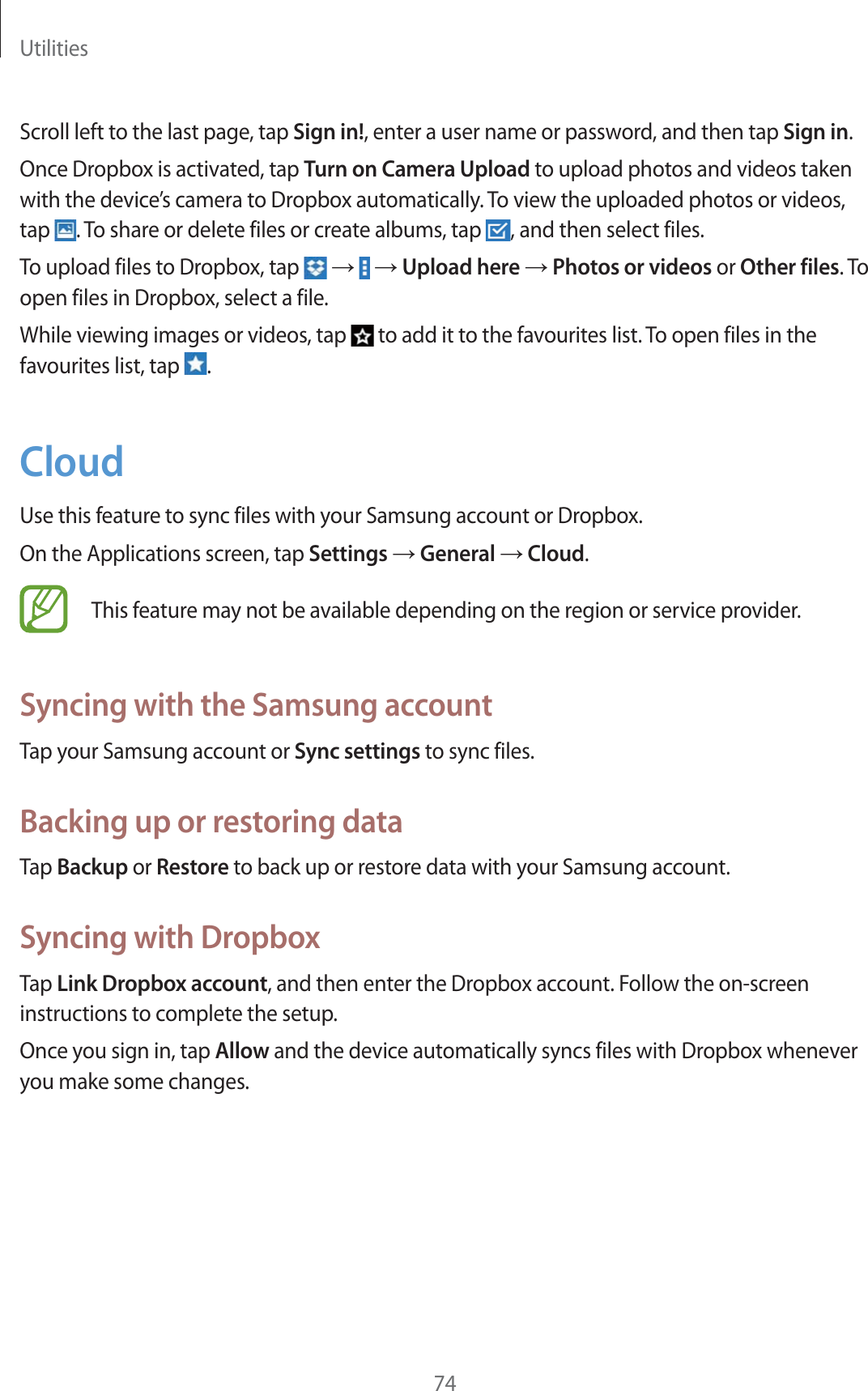
Task: Click the Dropbox logo icon
Action: 315,268
